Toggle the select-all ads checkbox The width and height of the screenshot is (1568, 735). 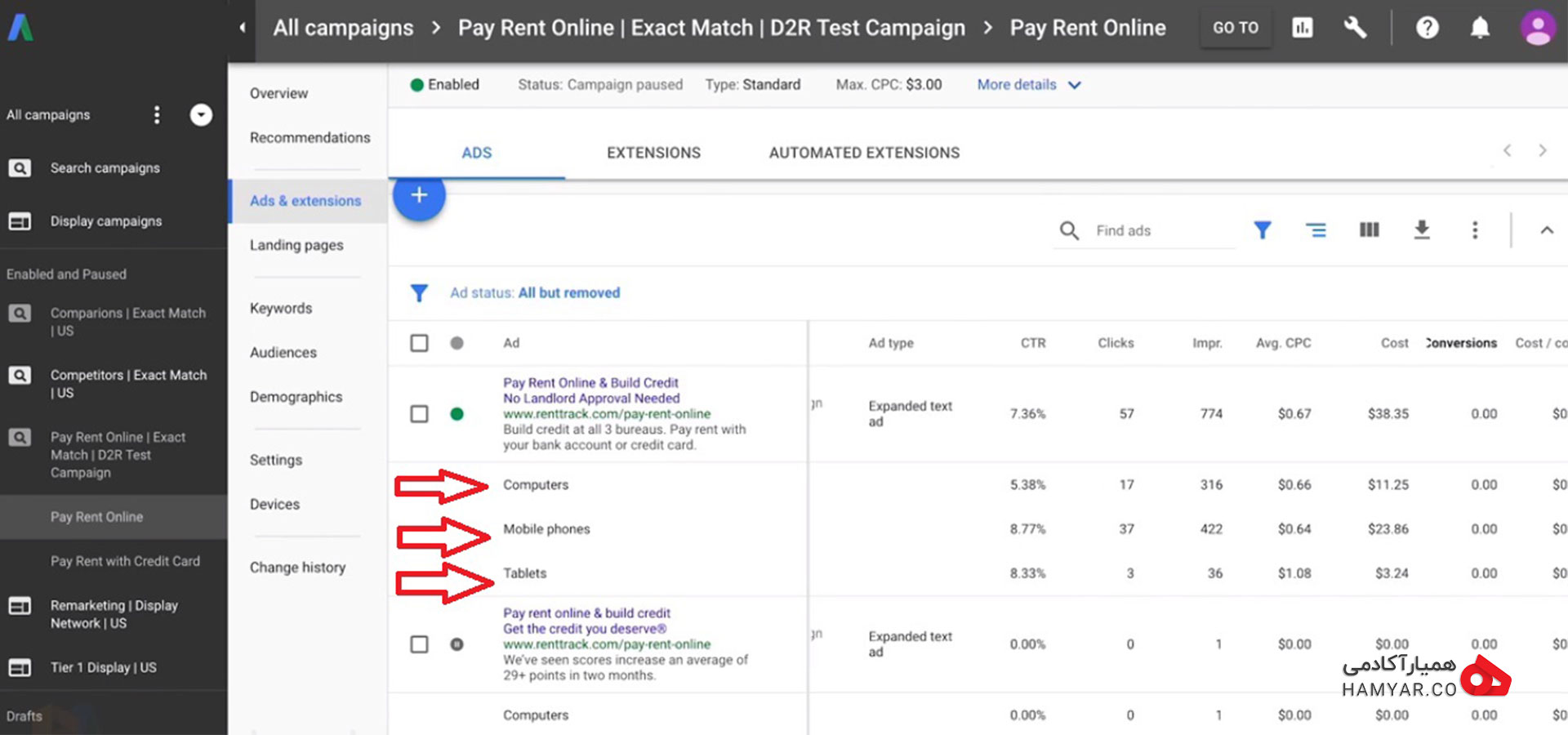pos(419,343)
